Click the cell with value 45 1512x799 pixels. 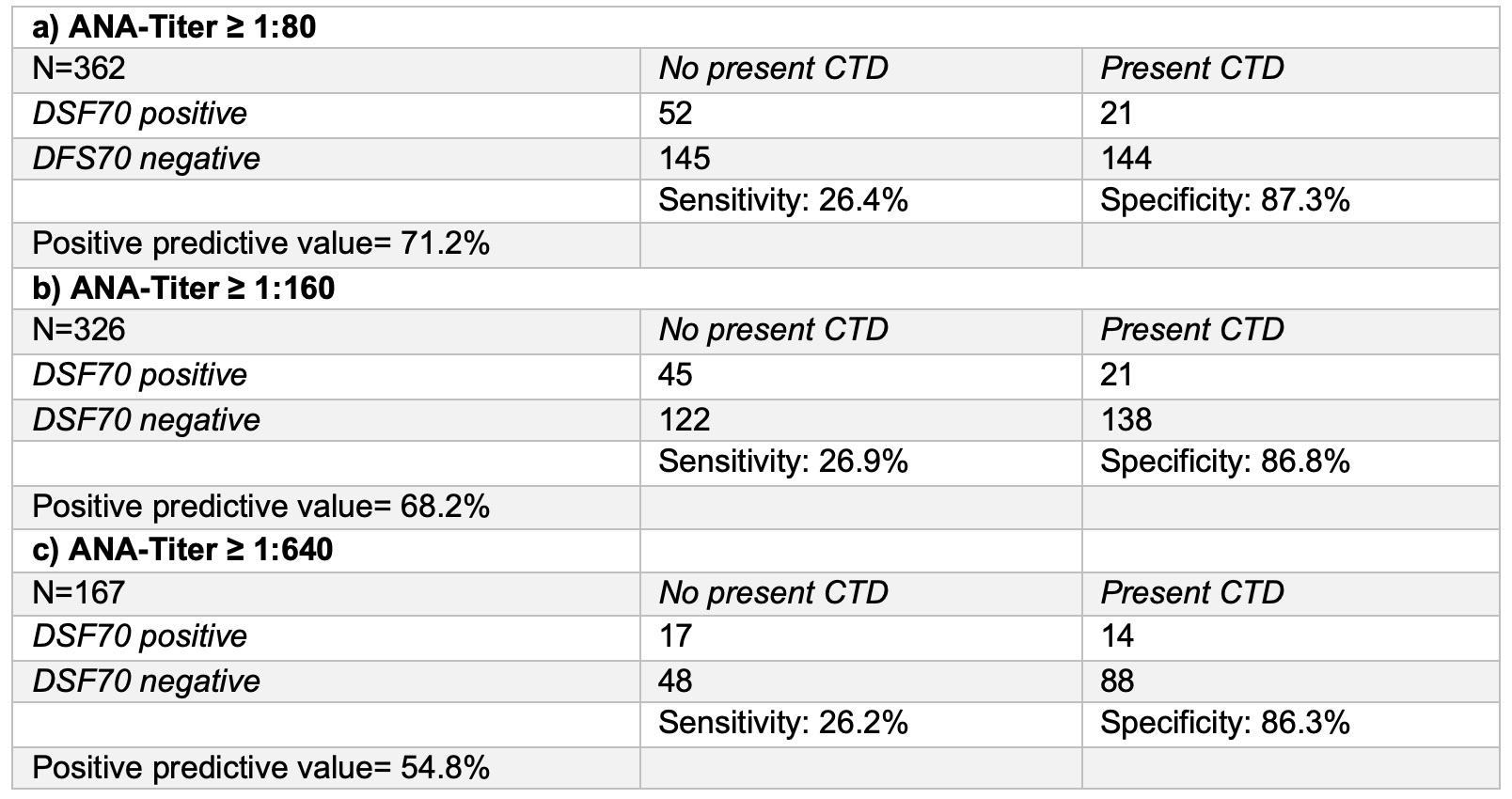[x=675, y=375]
